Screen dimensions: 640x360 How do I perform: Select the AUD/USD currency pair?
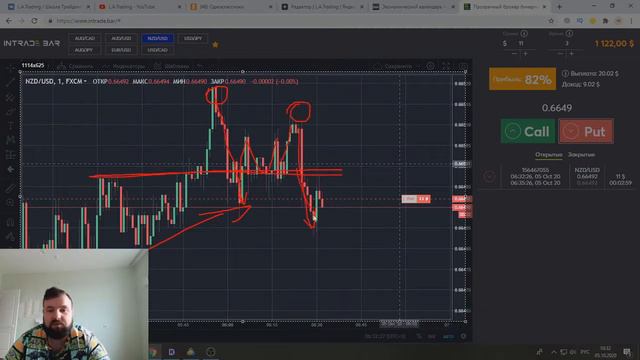[121, 38]
